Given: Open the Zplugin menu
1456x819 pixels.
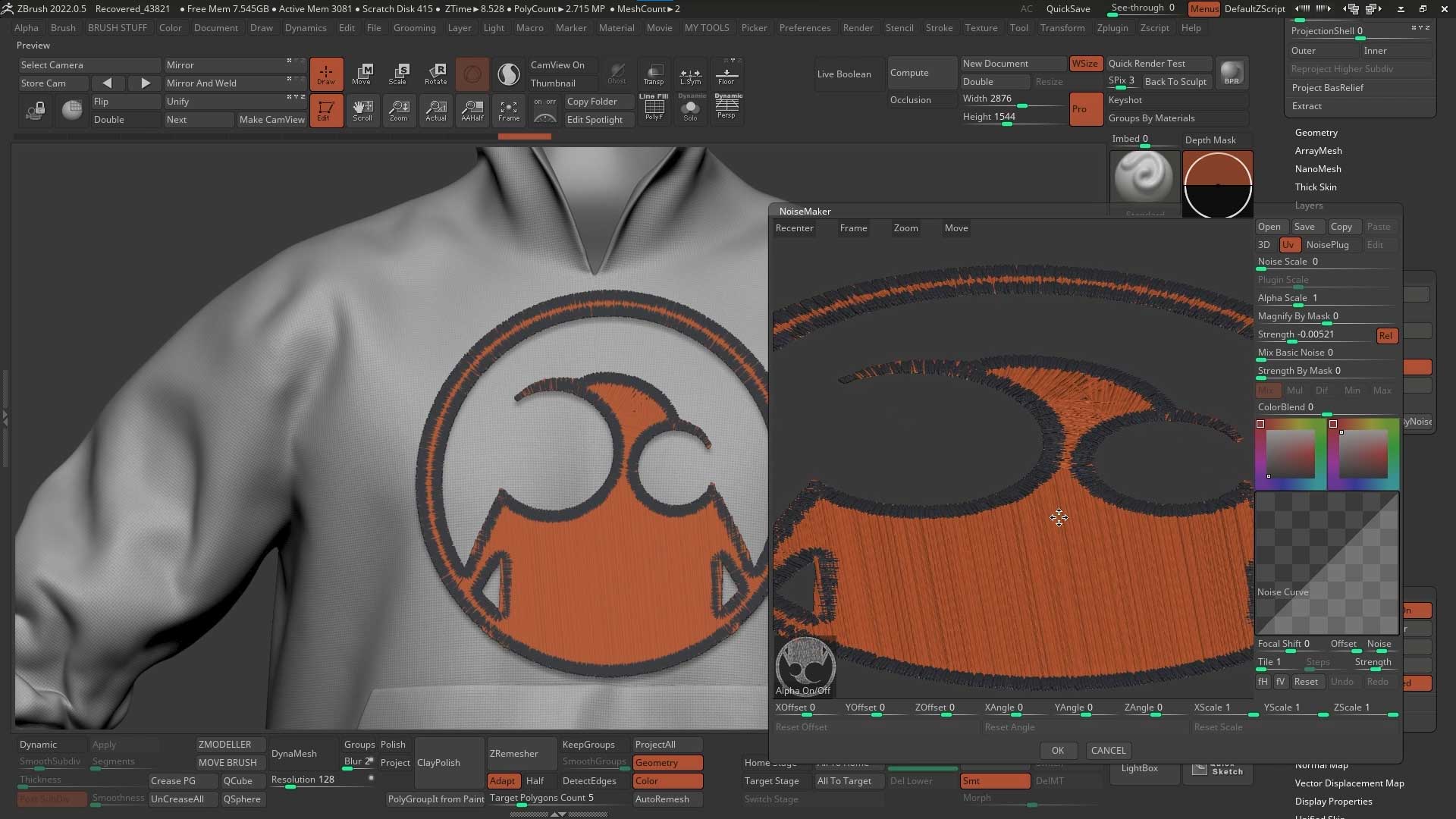Looking at the screenshot, I should (x=1112, y=28).
